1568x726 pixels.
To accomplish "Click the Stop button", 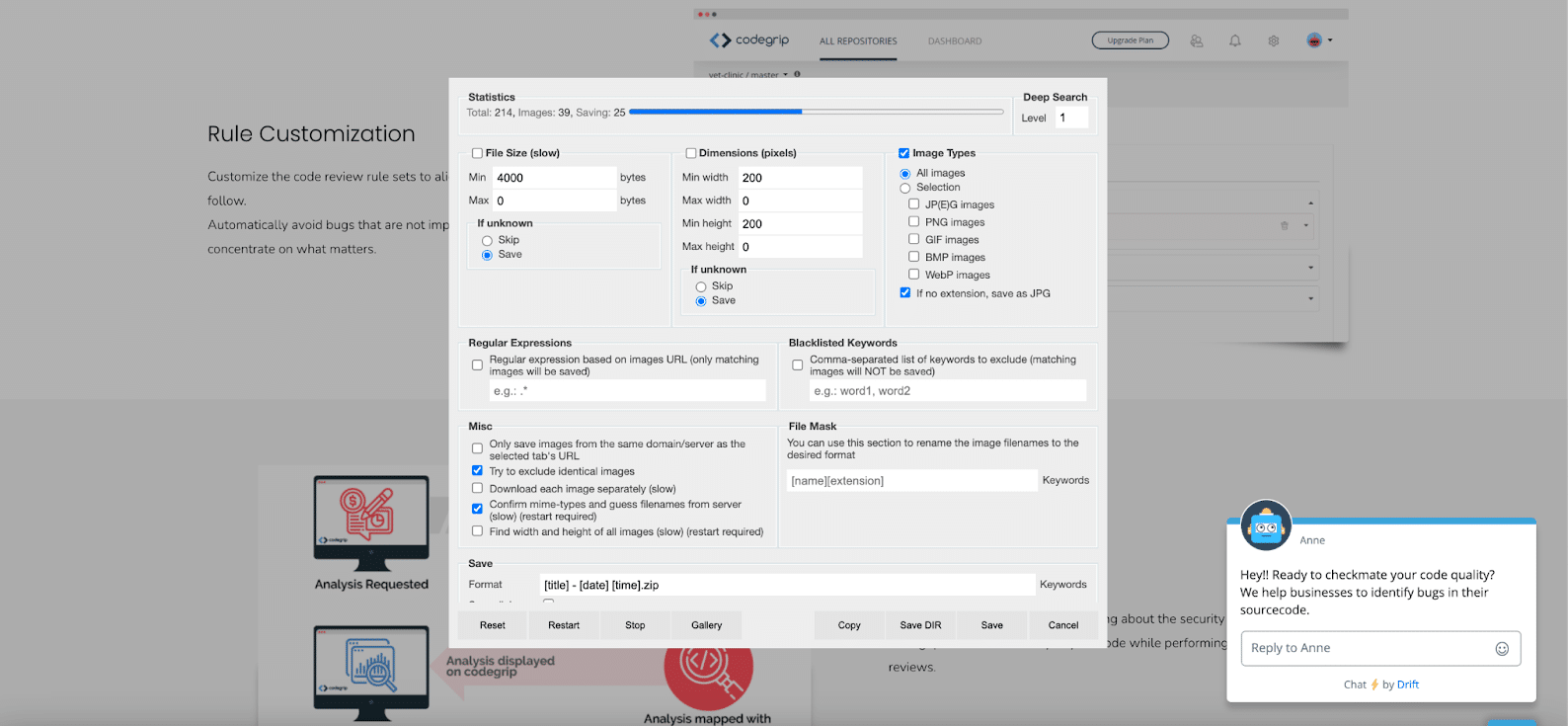I will coord(635,625).
